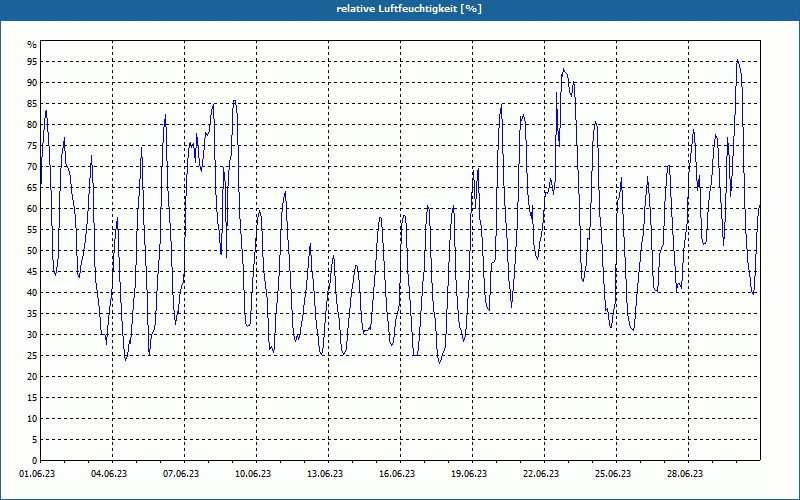Select the y-axis value 30
Viewport: 800px width, 500px height.
[x=32, y=335]
